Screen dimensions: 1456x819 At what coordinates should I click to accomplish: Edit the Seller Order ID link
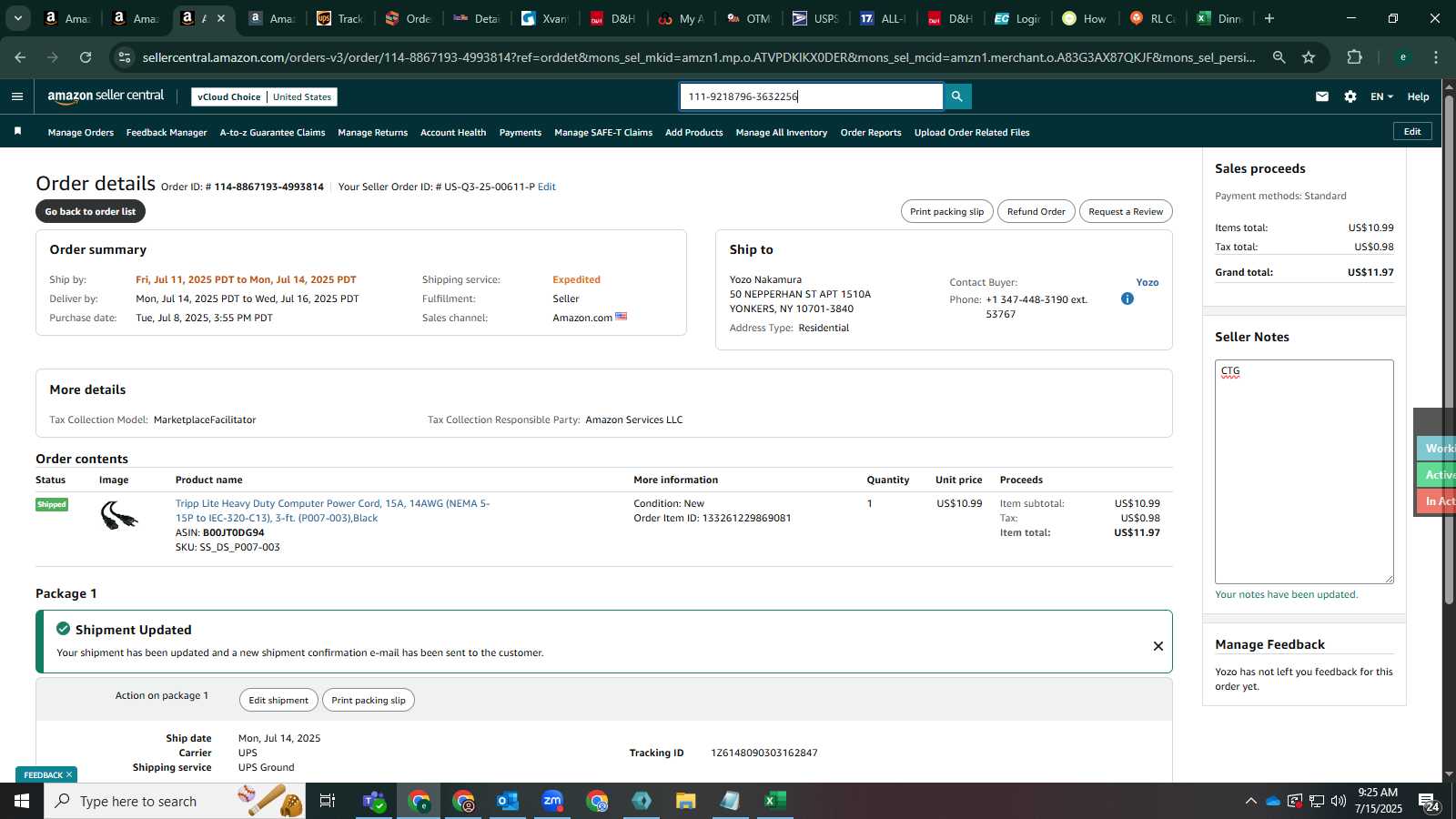pyautogui.click(x=547, y=187)
